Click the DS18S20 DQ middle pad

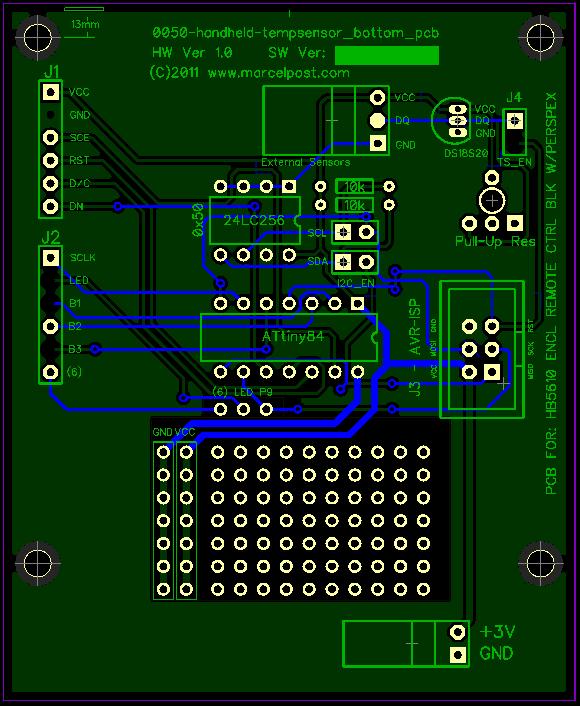(458, 121)
